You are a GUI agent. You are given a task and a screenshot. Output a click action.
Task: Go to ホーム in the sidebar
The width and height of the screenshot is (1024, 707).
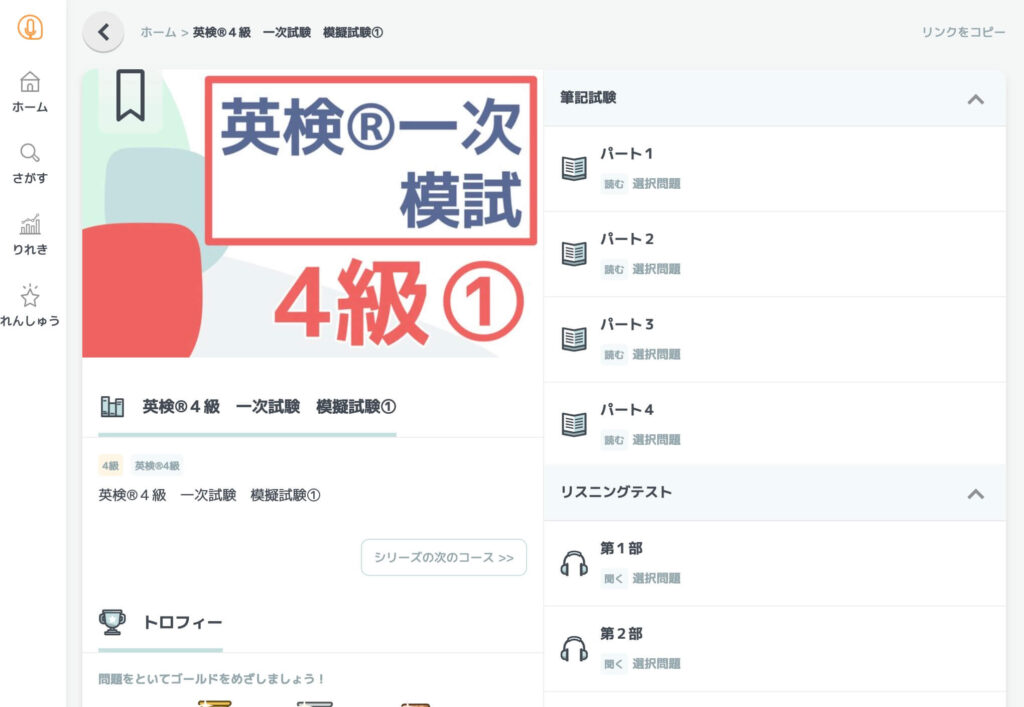pos(30,92)
